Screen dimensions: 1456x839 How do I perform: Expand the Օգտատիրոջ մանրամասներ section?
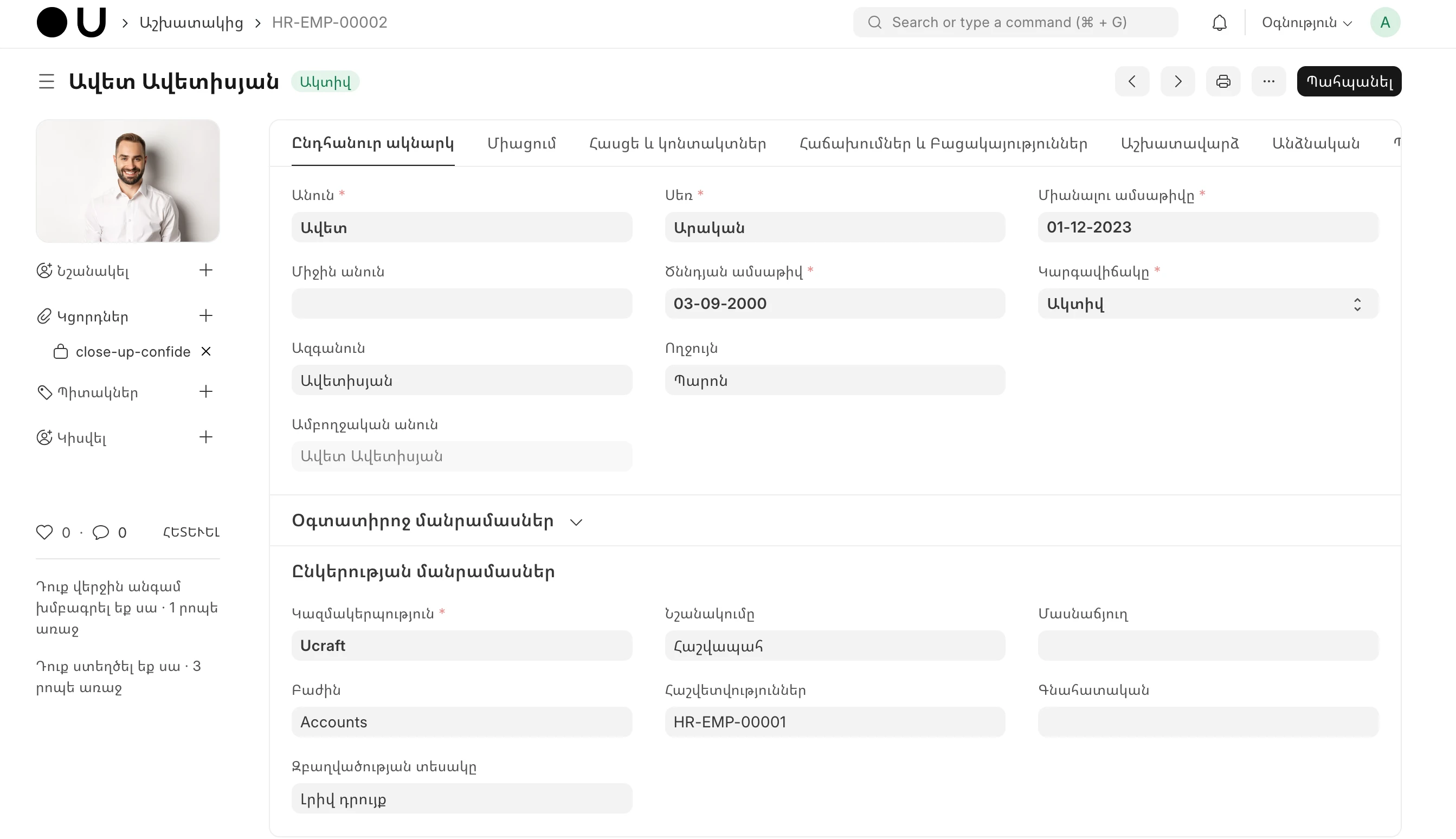pyautogui.click(x=575, y=521)
